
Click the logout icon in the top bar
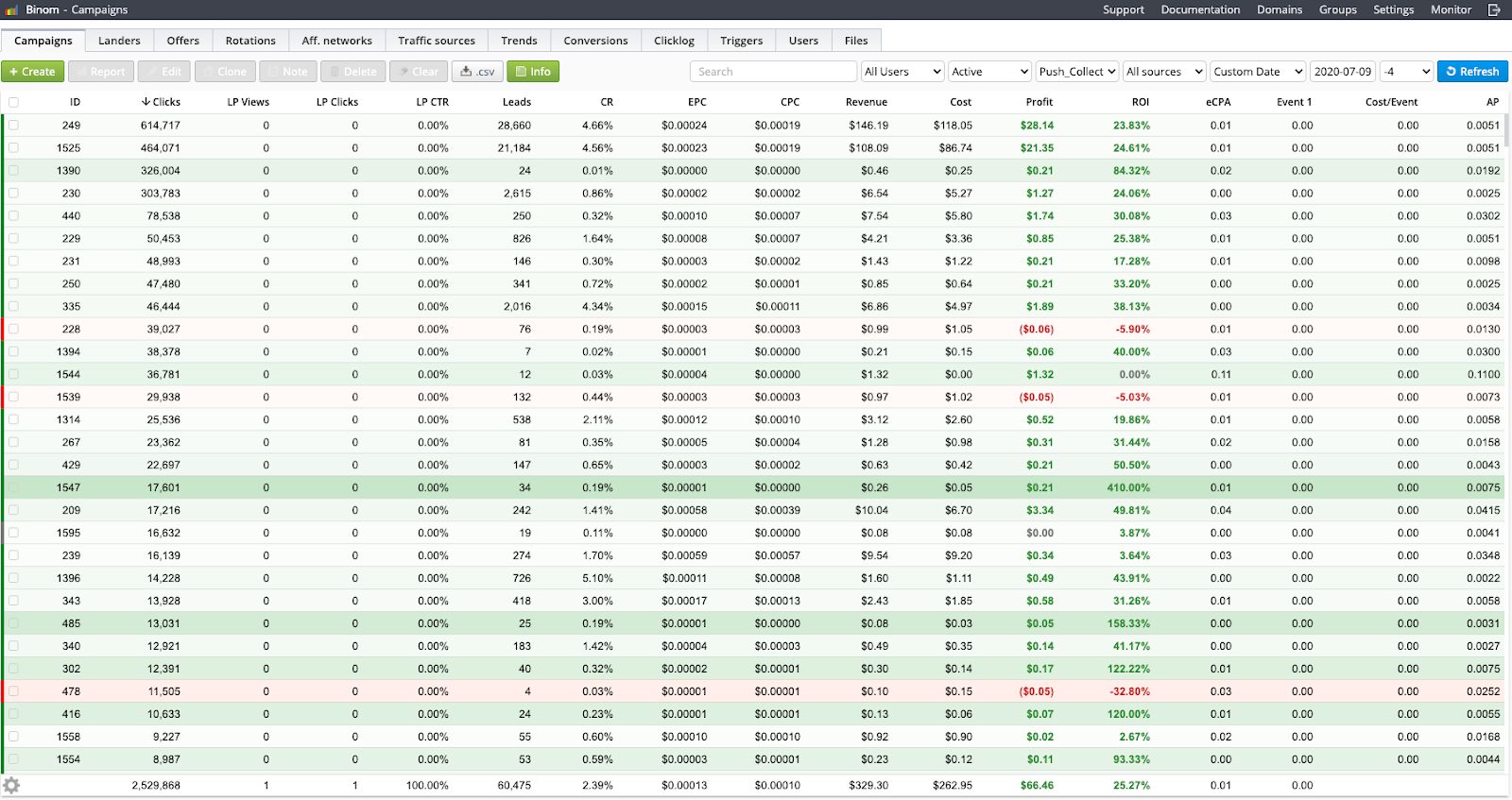[x=1494, y=9]
